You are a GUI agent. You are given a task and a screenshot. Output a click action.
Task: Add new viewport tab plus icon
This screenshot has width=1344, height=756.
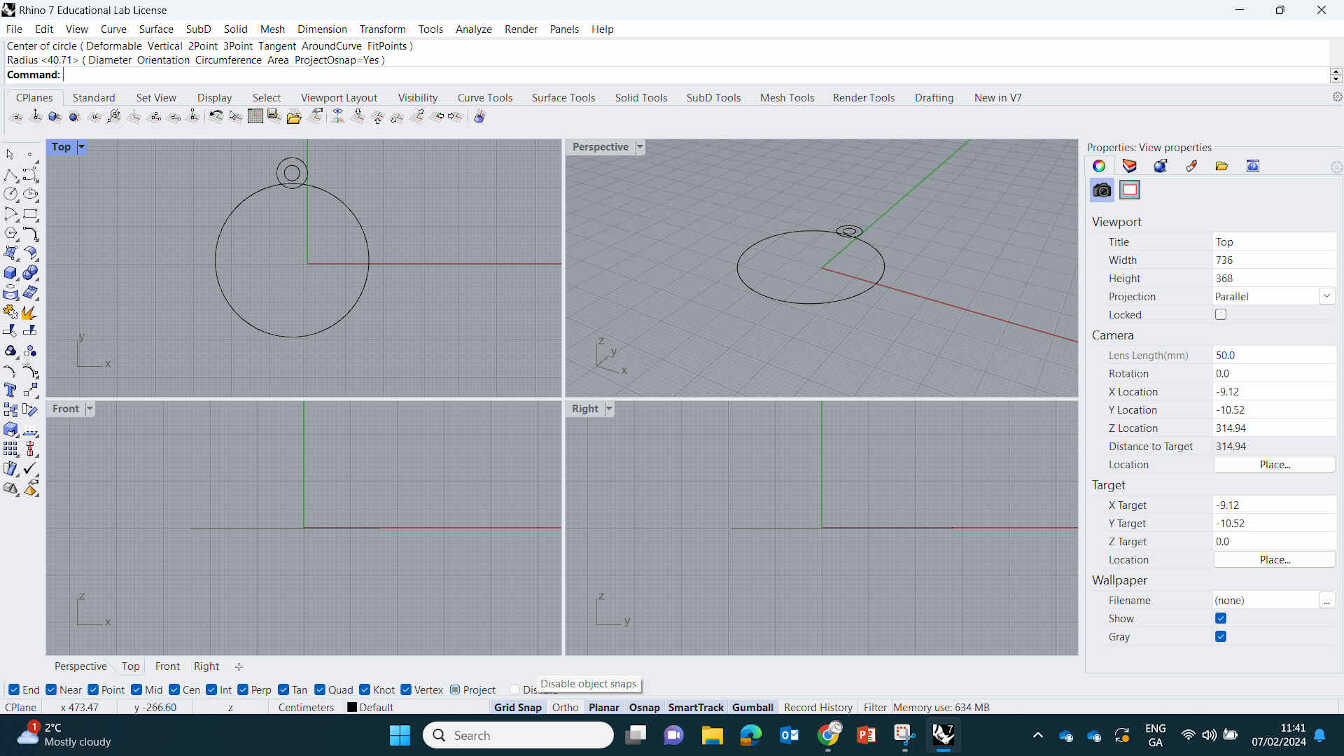(238, 666)
